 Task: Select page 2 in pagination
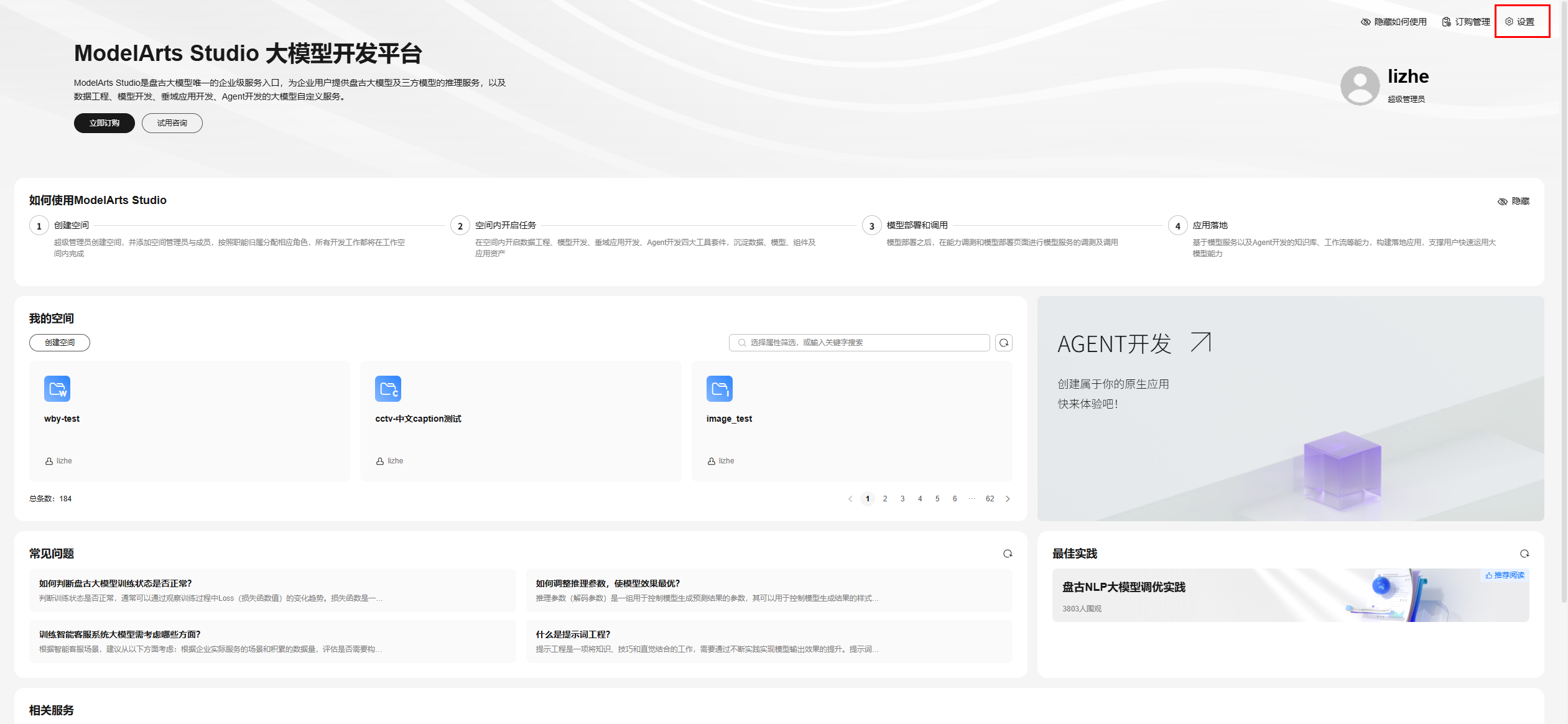[x=885, y=499]
